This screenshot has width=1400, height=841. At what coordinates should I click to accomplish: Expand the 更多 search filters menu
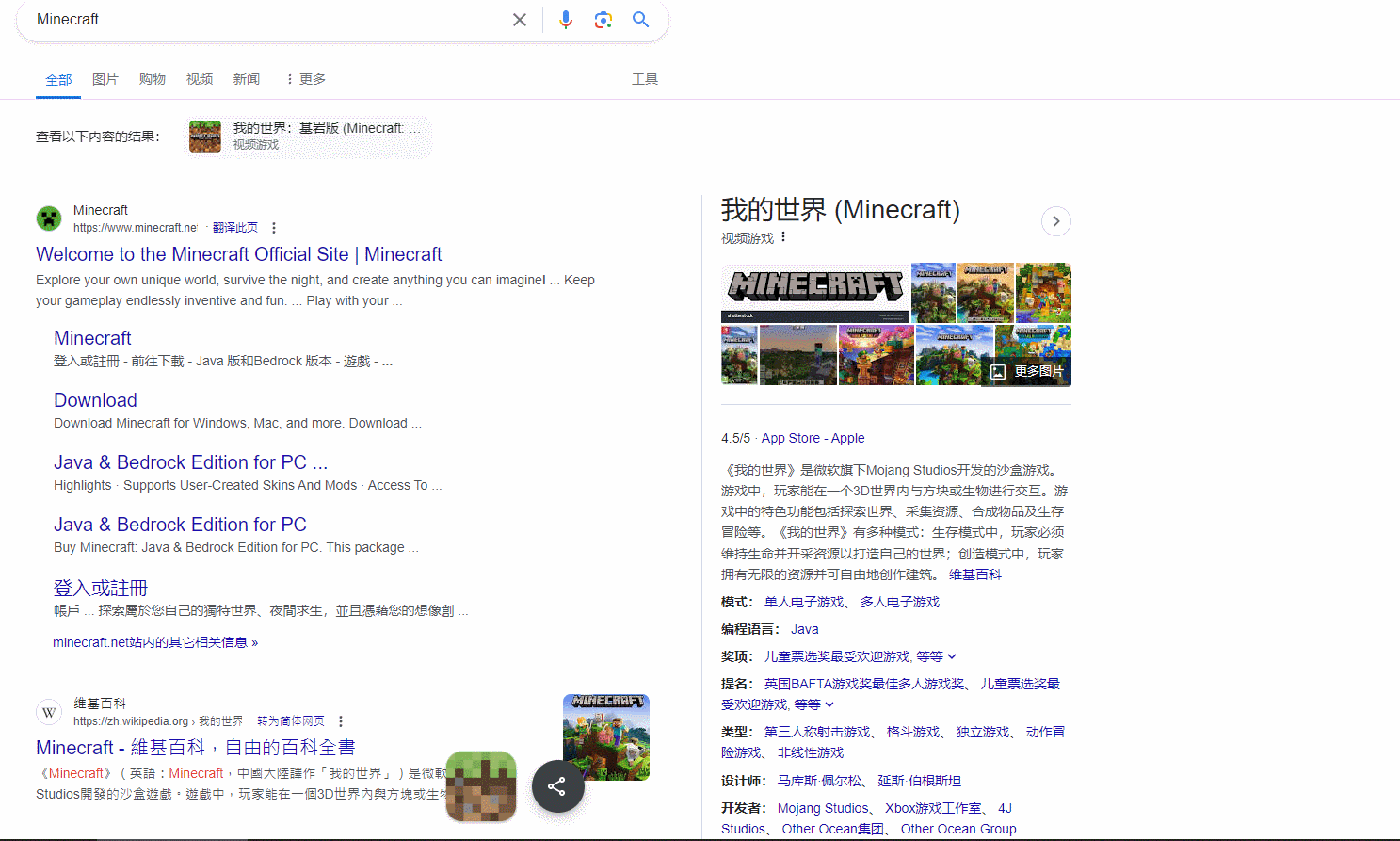pyautogui.click(x=306, y=79)
